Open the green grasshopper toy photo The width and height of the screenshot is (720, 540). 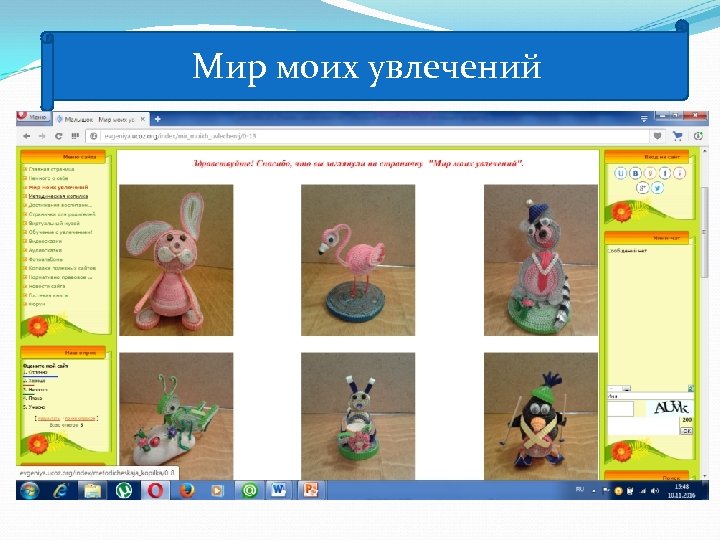click(x=176, y=416)
